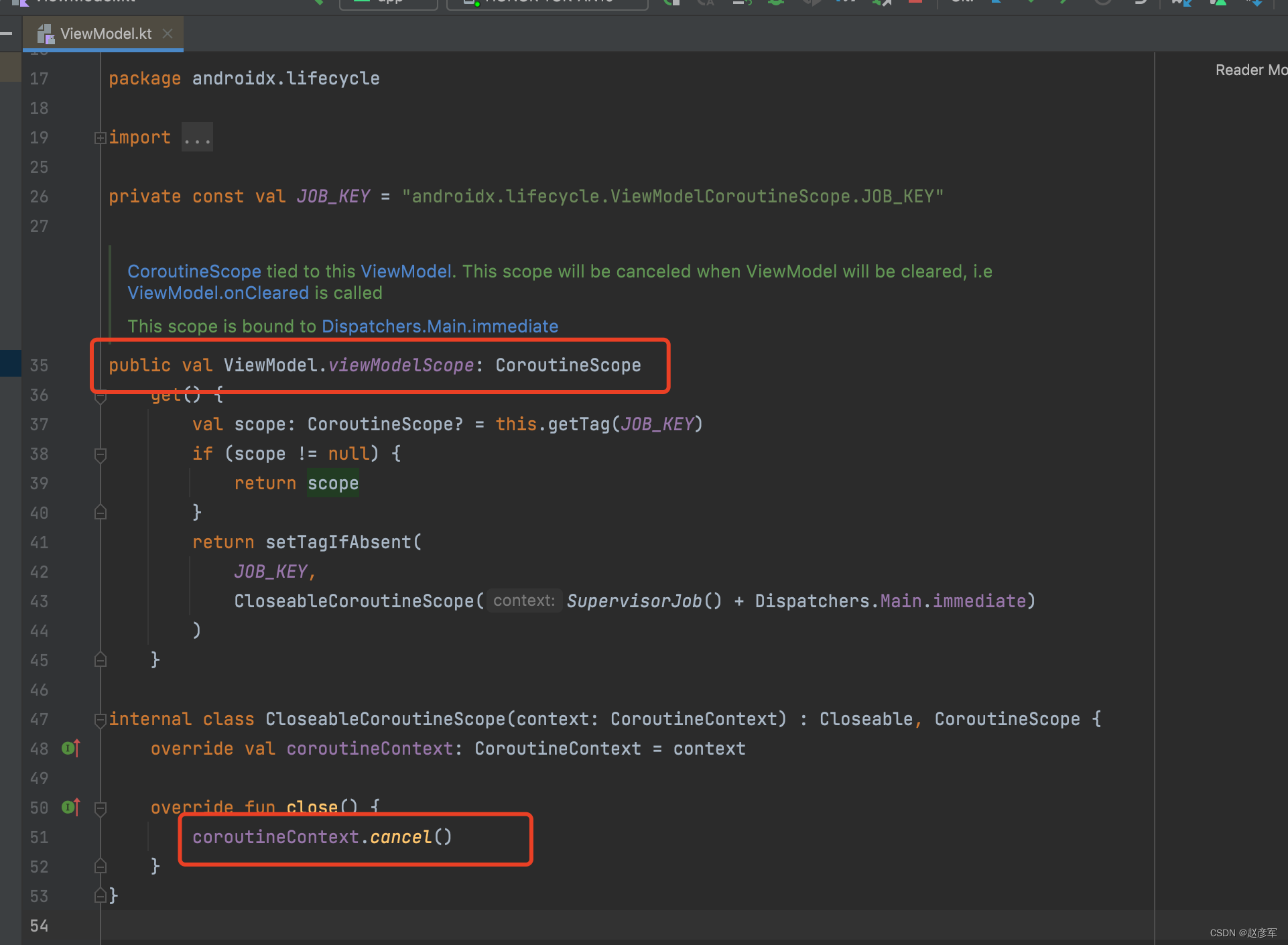This screenshot has width=1288, height=945.
Task: Toggle a breakpoint at line number 37
Action: [x=39, y=425]
